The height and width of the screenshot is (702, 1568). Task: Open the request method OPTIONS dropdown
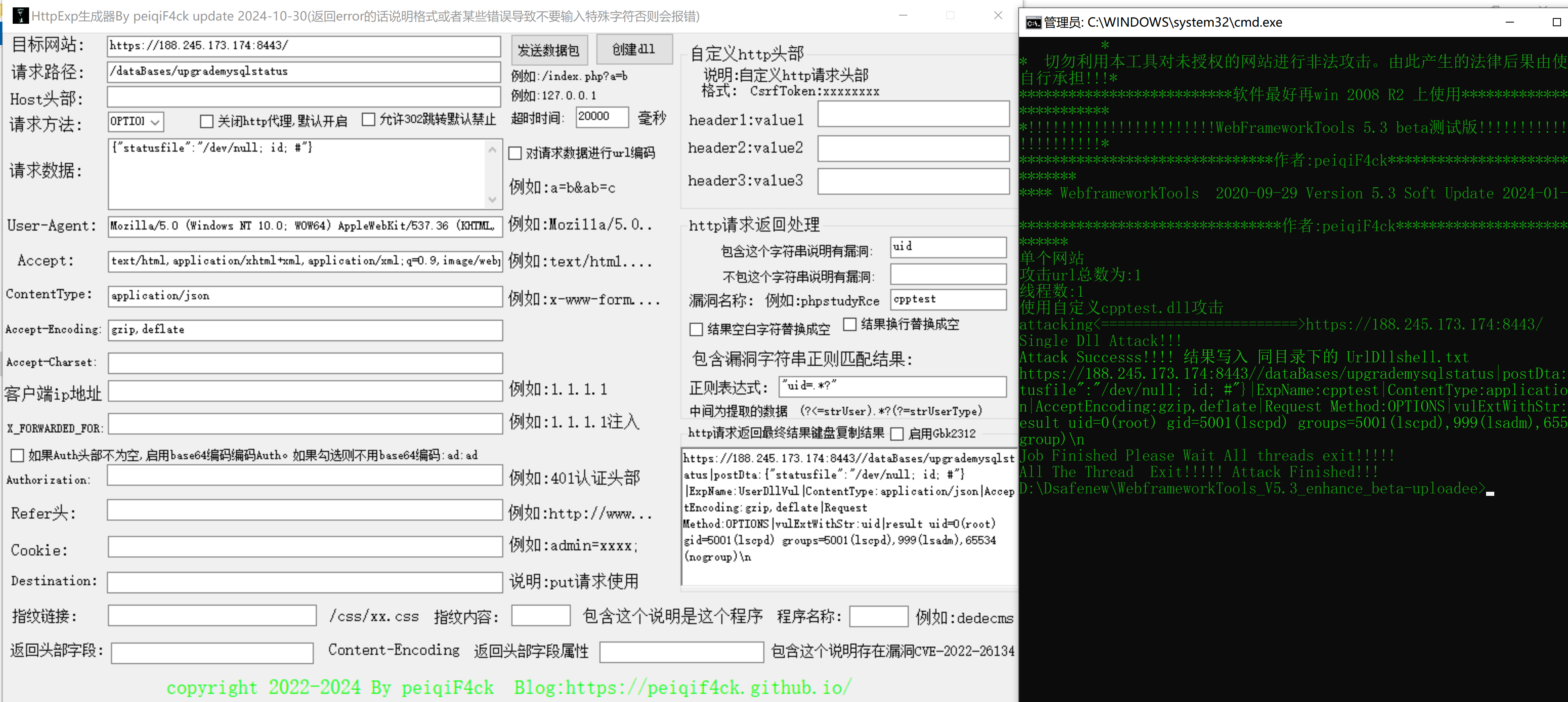click(x=155, y=122)
